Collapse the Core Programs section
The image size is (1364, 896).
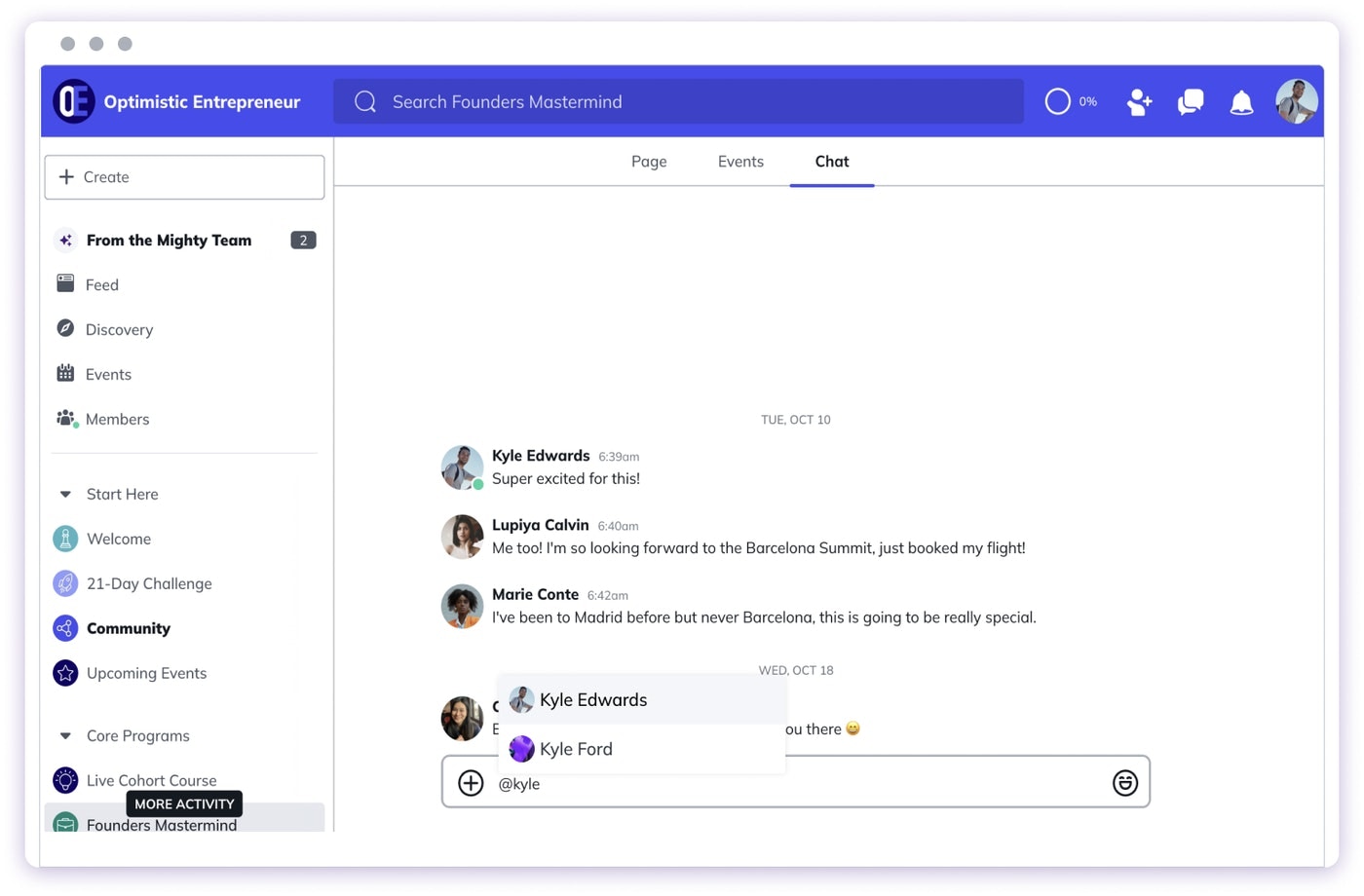click(x=64, y=735)
